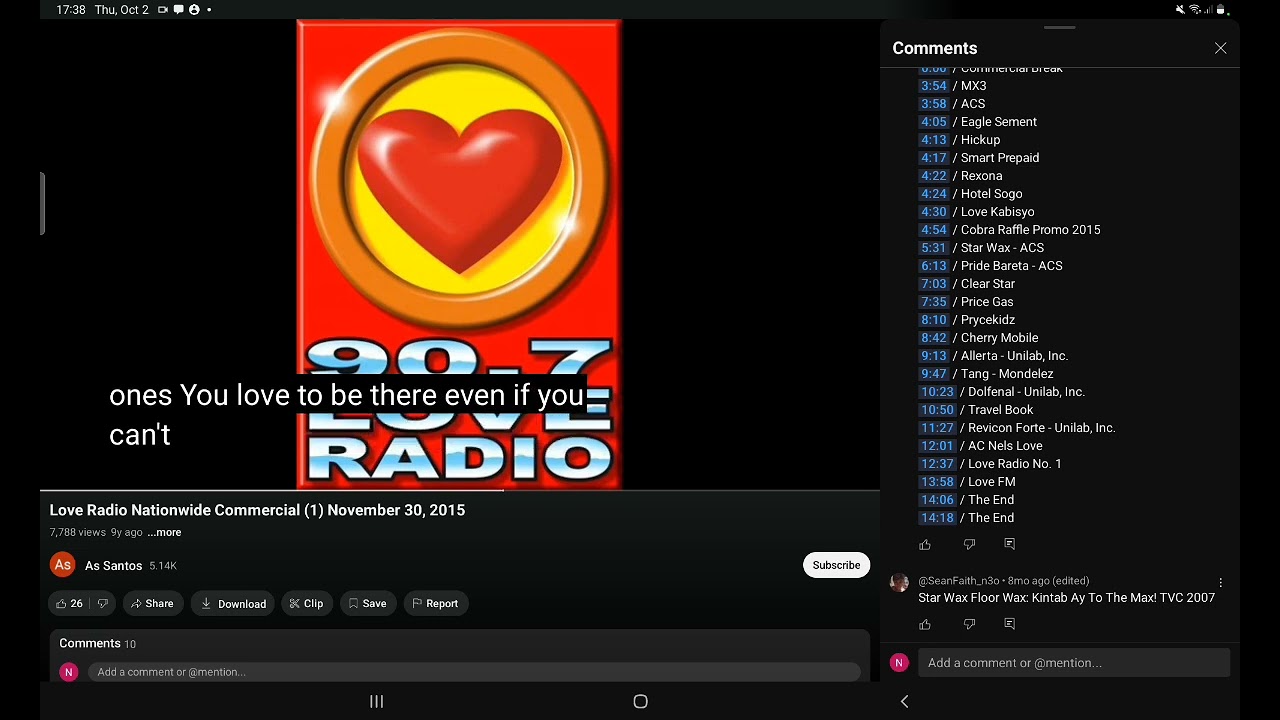Tap the Android back button
Viewport: 1280px width, 720px height.
click(x=904, y=702)
